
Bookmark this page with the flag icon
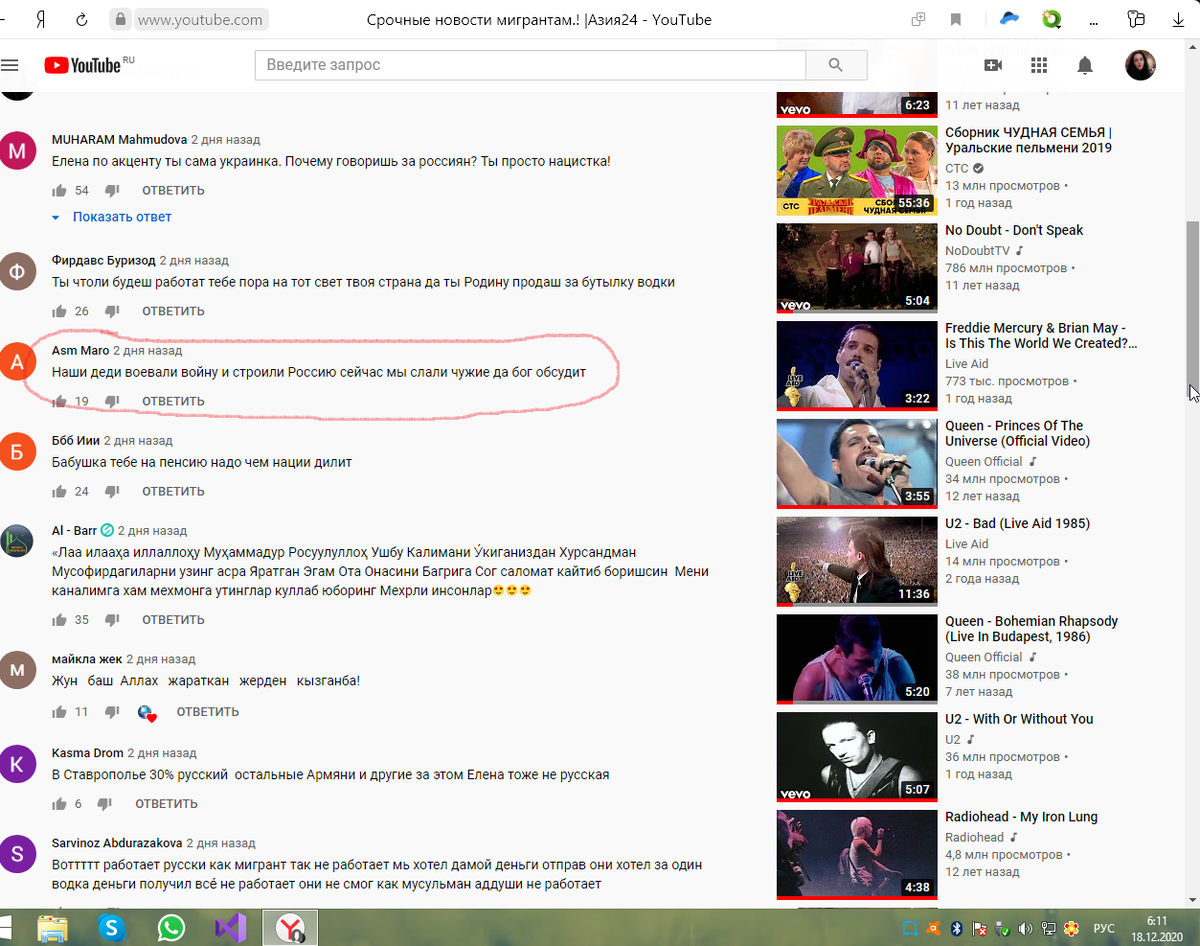pos(956,19)
